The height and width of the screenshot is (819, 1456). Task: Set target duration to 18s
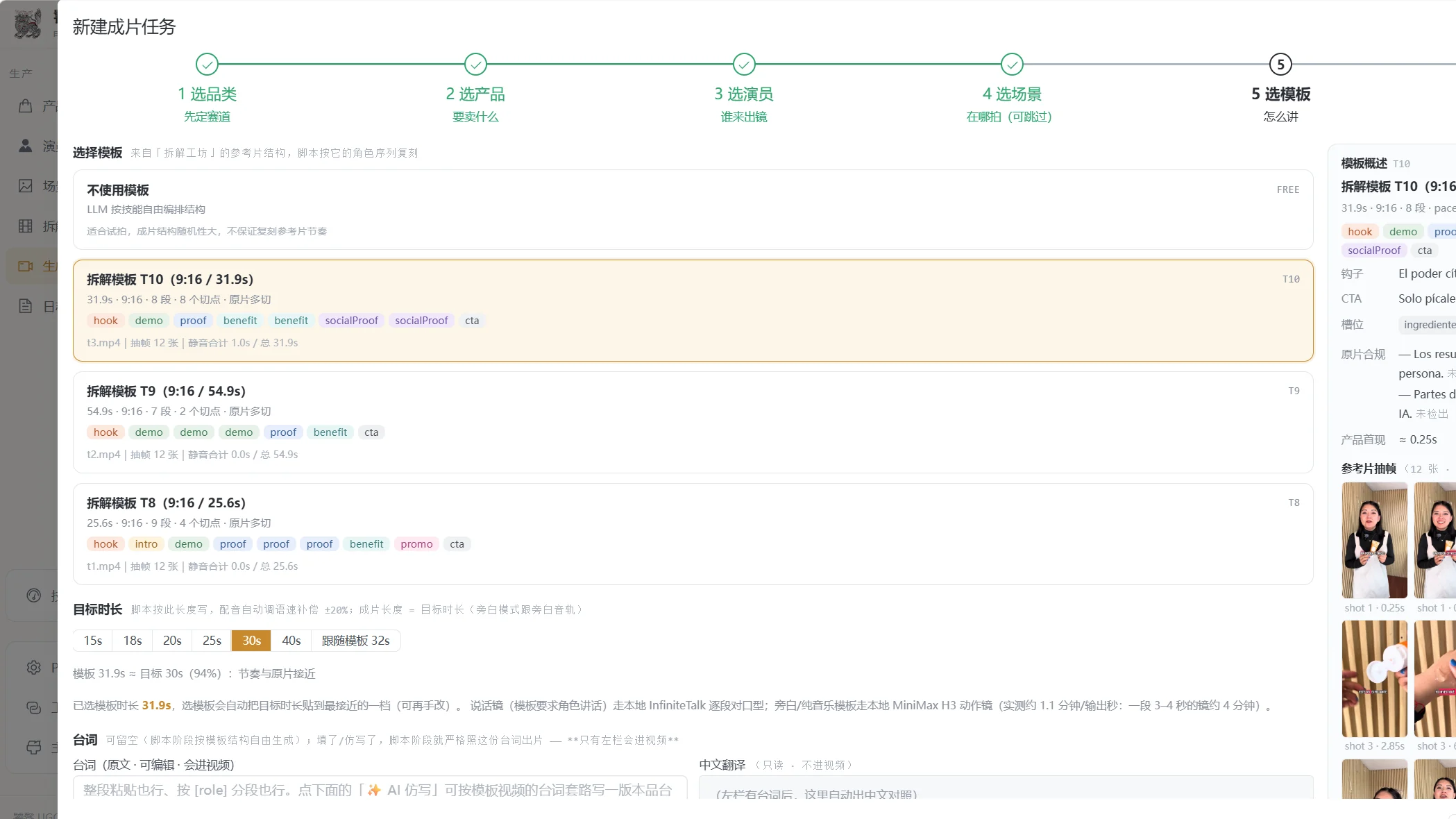tap(133, 641)
